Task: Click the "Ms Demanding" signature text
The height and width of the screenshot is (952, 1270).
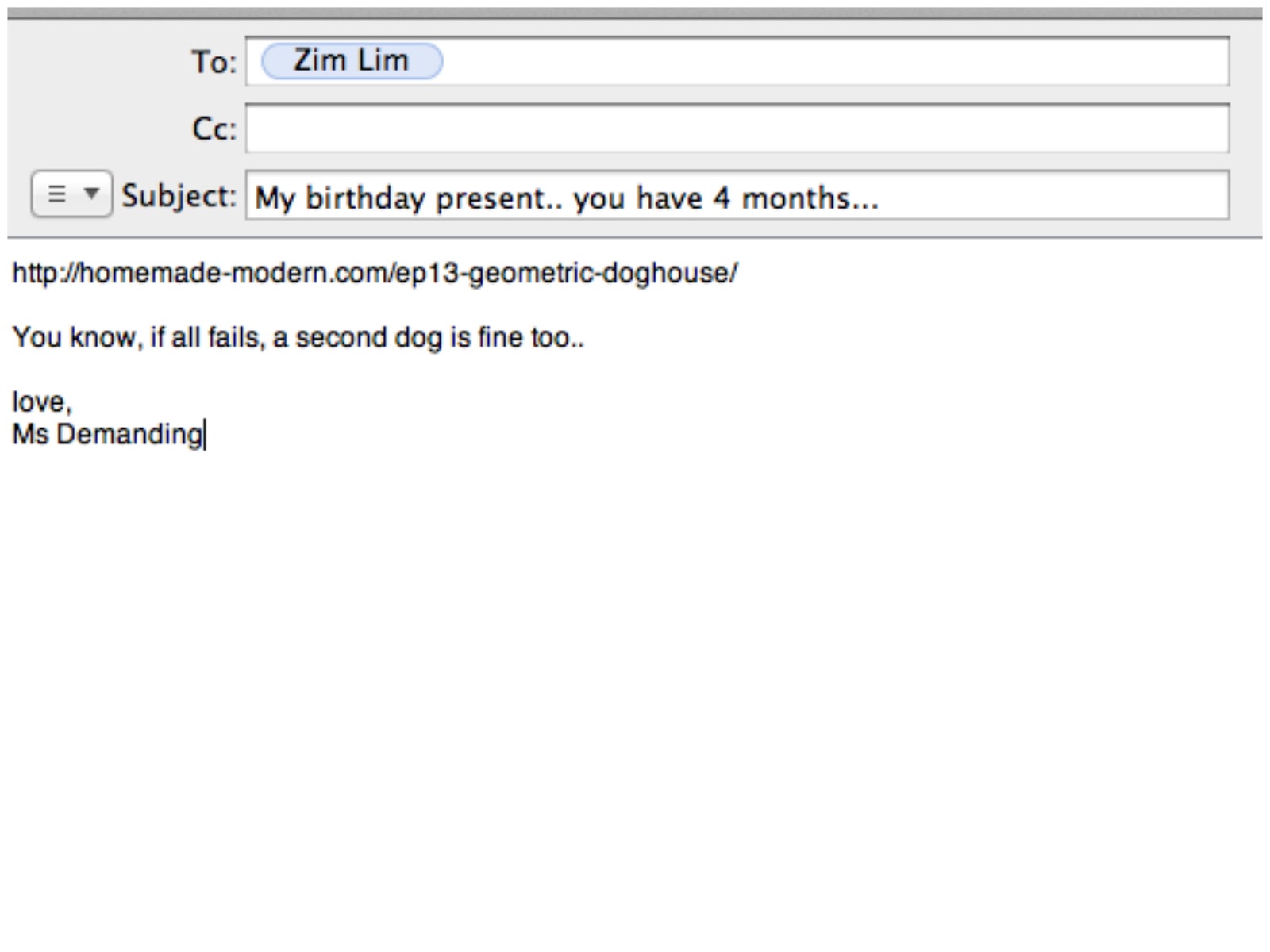Action: tap(108, 435)
